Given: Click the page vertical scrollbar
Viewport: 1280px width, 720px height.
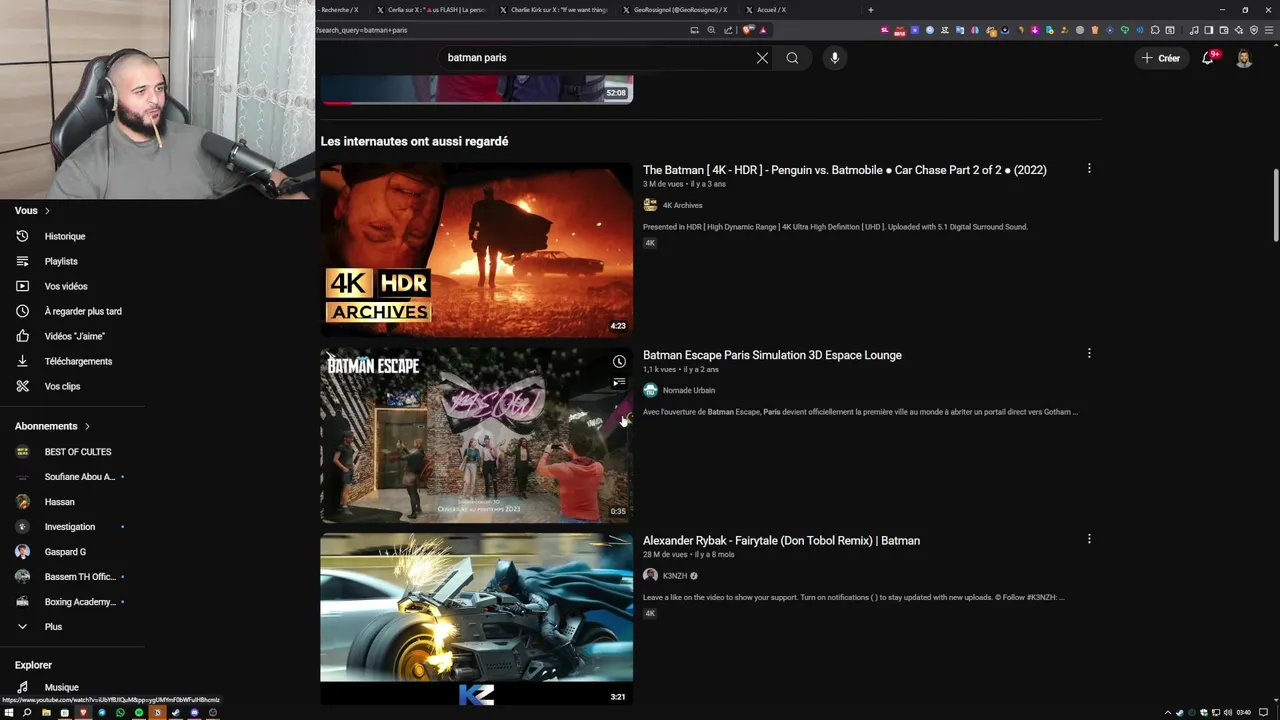Looking at the screenshot, I should [1275, 205].
